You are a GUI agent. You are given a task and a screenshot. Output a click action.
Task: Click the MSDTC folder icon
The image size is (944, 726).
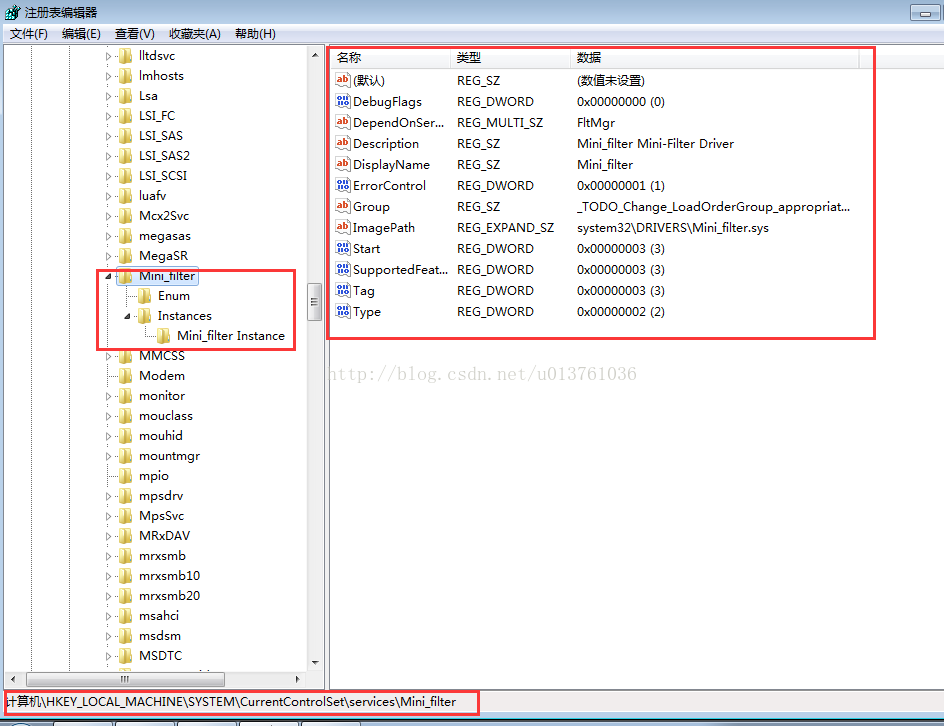(125, 656)
